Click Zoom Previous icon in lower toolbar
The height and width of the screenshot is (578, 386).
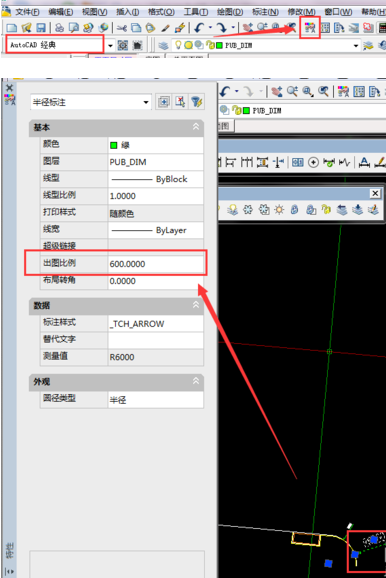(323, 91)
